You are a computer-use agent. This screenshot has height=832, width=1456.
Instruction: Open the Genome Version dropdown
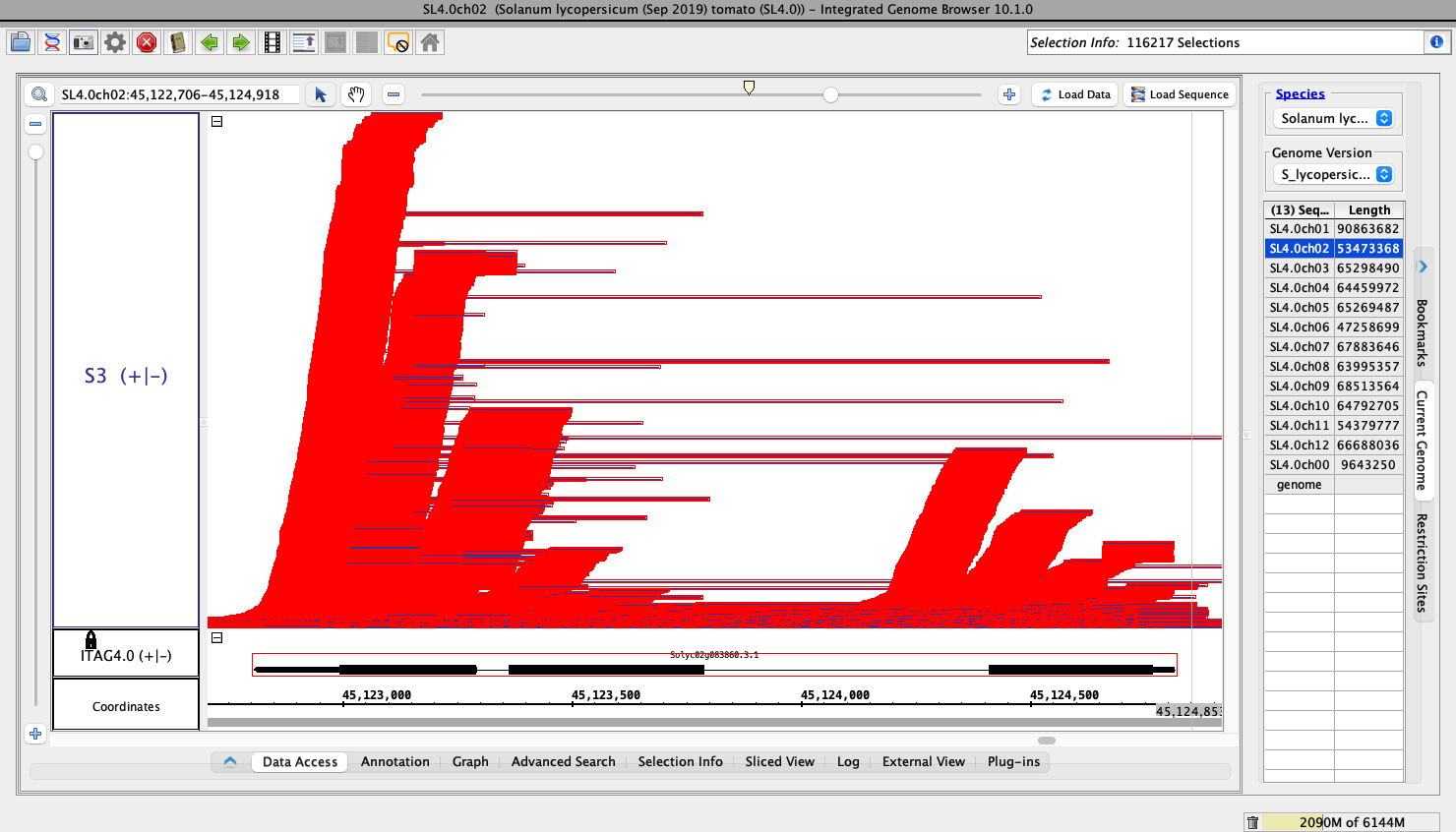coord(1334,174)
